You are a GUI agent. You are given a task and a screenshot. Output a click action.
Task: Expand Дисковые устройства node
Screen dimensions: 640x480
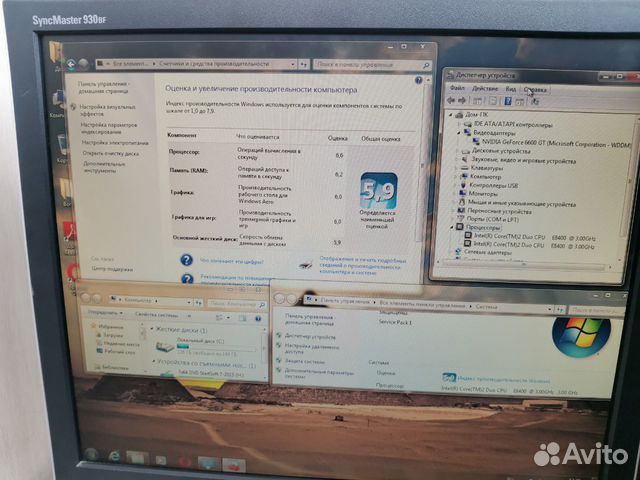458,151
